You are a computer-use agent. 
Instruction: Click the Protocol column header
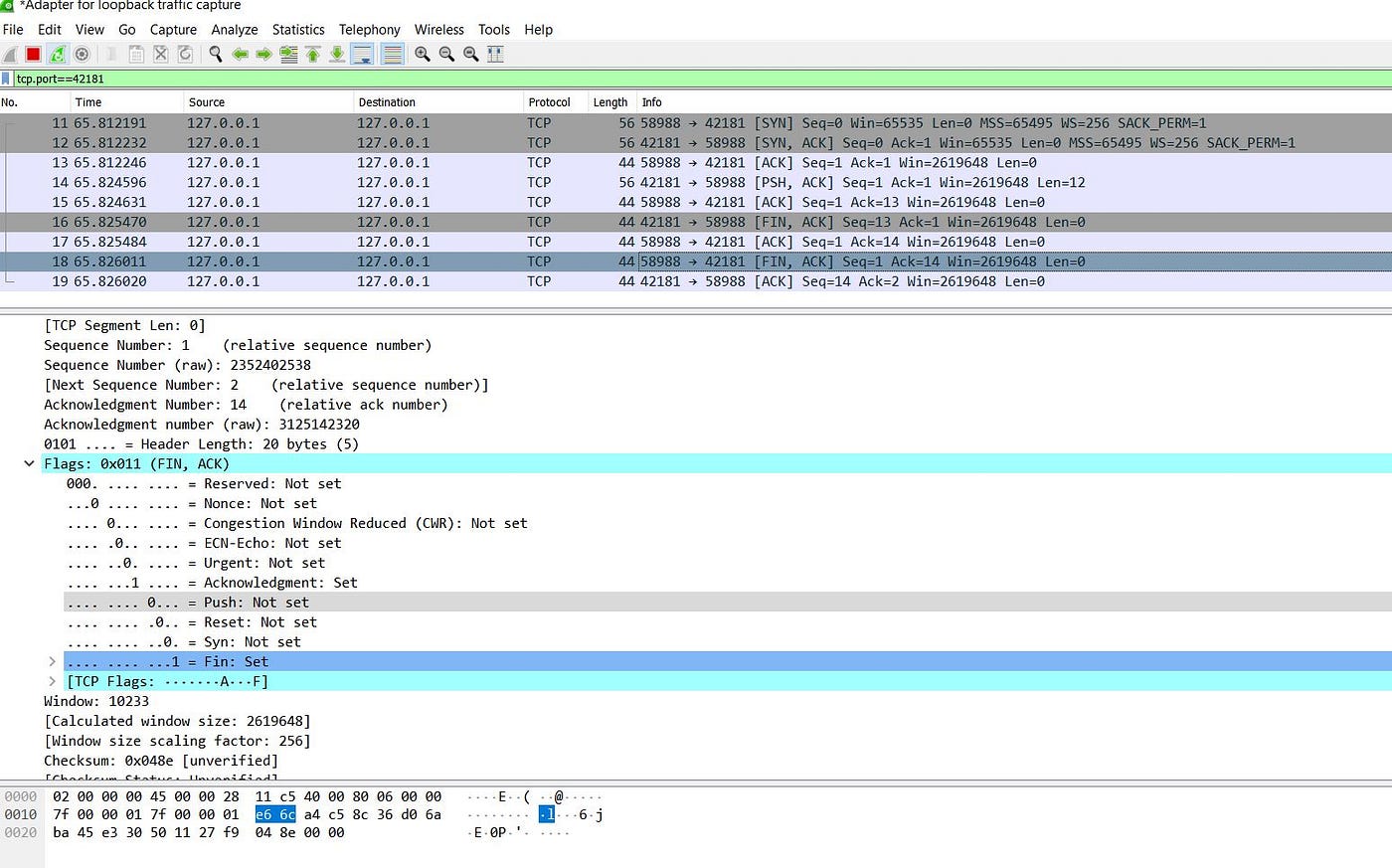(550, 101)
